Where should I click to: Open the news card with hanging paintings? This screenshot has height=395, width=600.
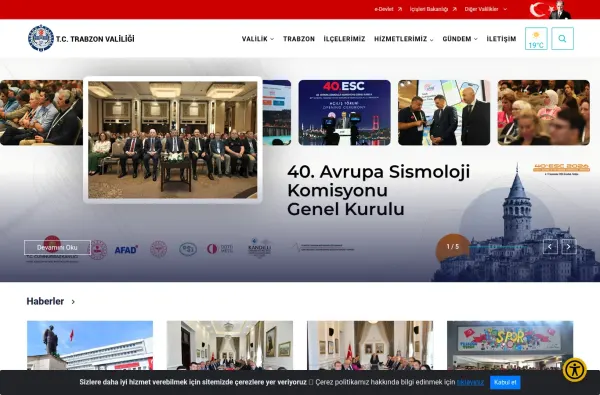pyautogui.click(x=230, y=345)
